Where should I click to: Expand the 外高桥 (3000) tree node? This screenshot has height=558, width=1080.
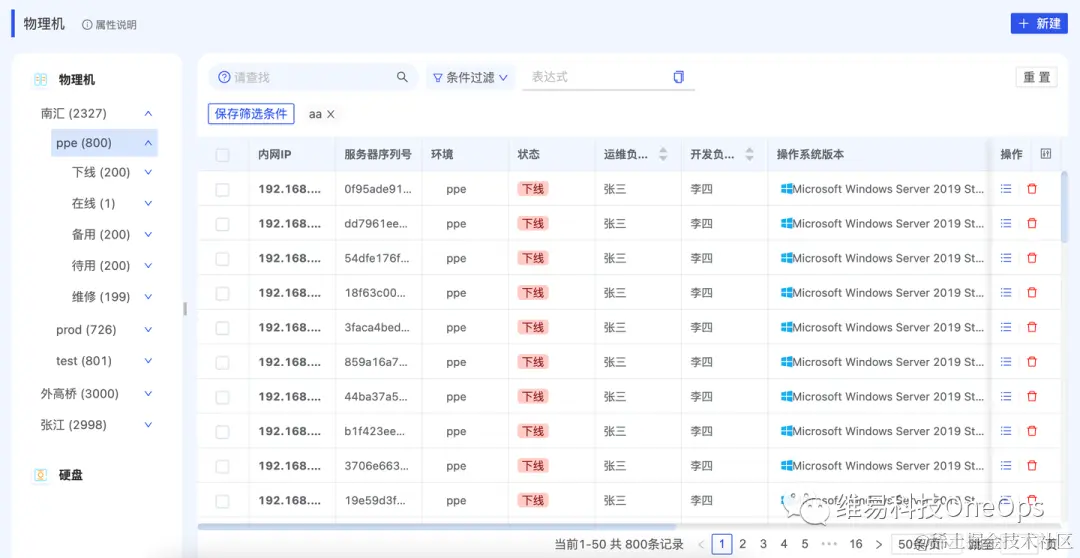[148, 393]
